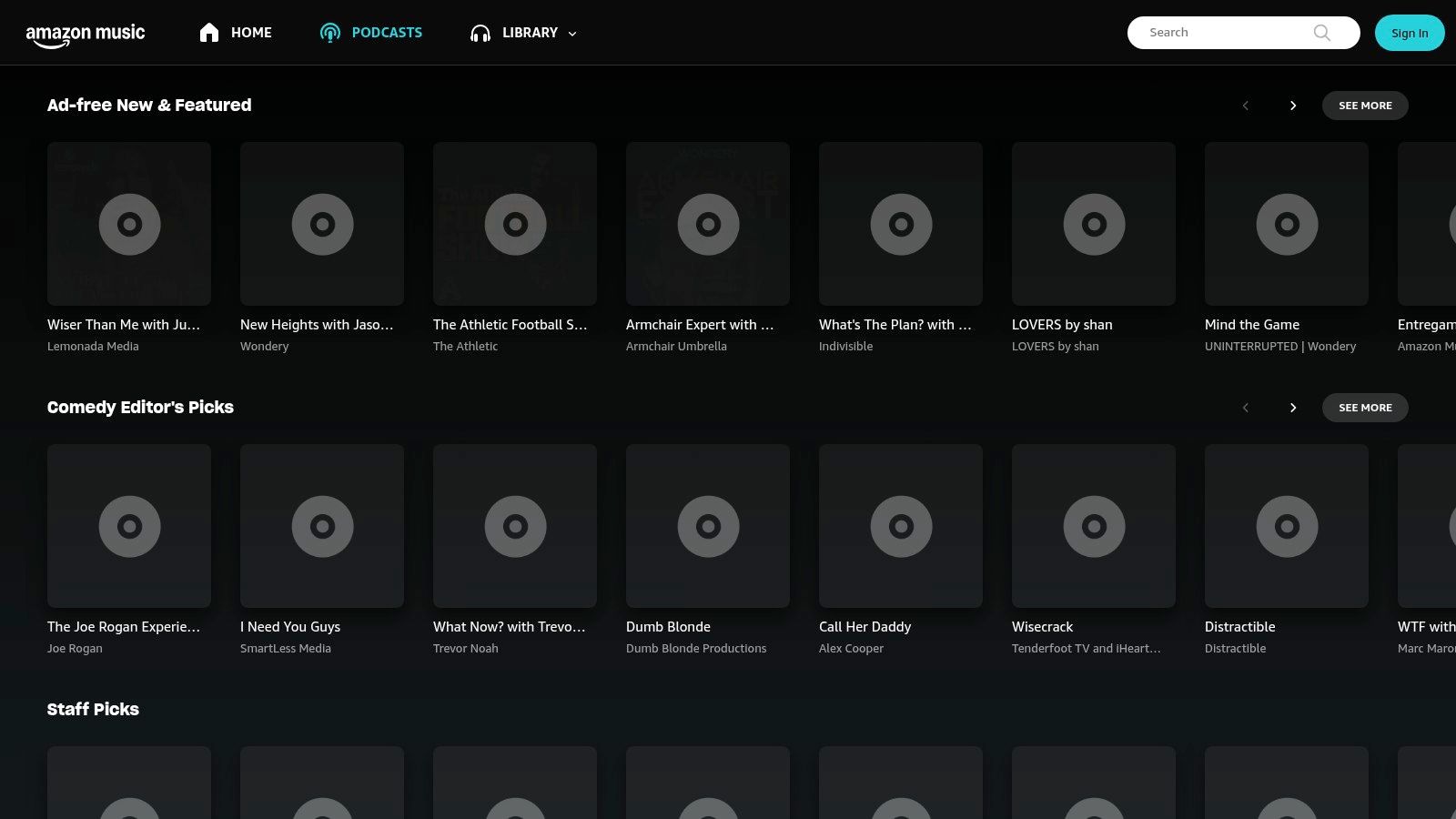Open the What Now? with Trevor Noah thumbnail
This screenshot has width=1456, height=819.
(515, 526)
